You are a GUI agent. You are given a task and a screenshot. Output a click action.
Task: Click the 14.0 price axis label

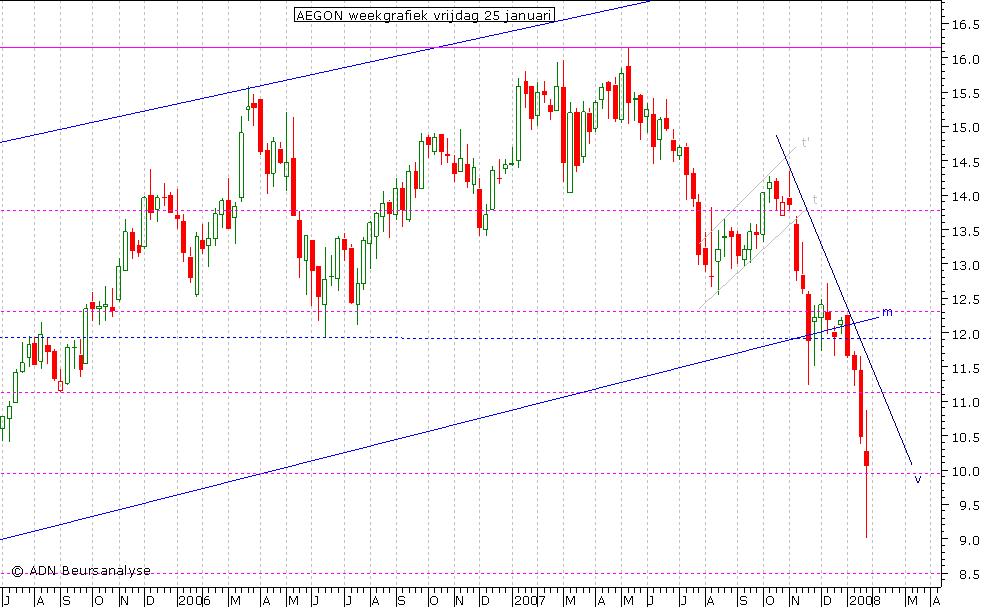tap(965, 197)
